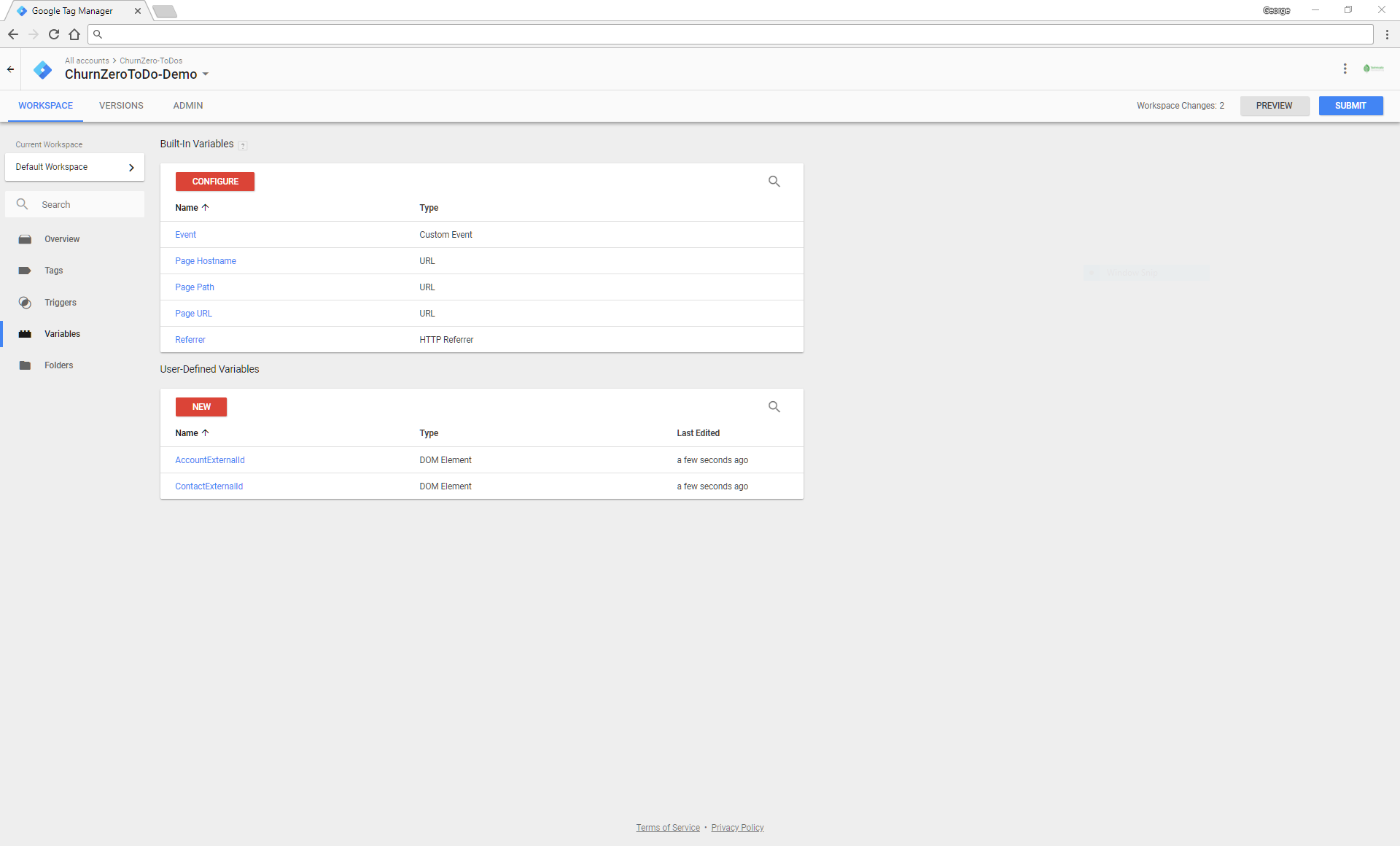This screenshot has height=846, width=1400.
Task: Click the green profile avatar icon
Action: (x=1373, y=69)
